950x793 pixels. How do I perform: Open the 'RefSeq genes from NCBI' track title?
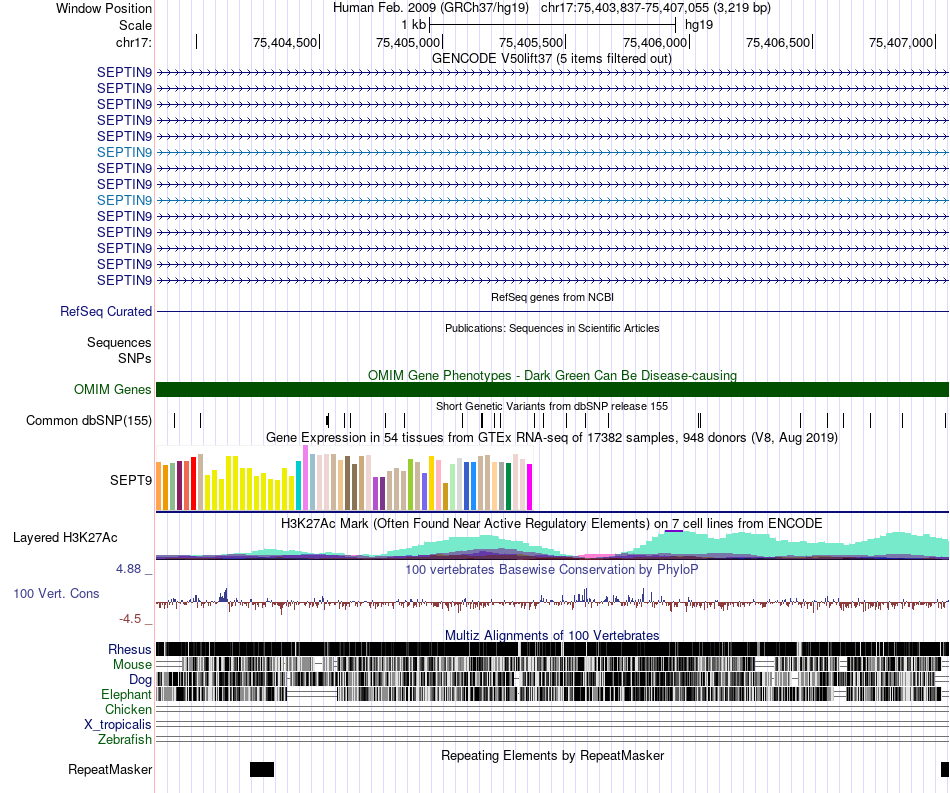(552, 297)
